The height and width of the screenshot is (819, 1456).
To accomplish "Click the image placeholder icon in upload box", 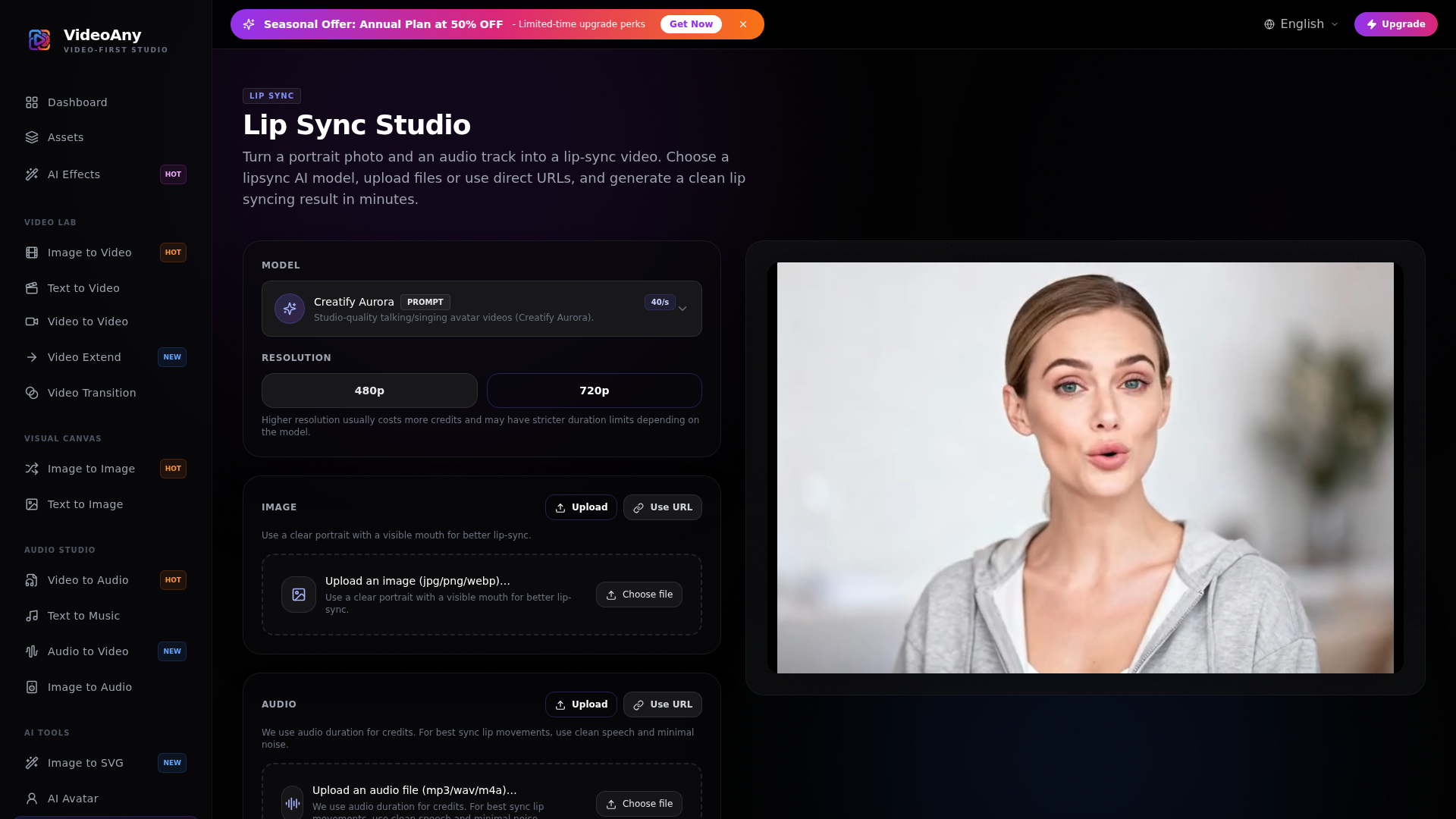I will coord(299,595).
